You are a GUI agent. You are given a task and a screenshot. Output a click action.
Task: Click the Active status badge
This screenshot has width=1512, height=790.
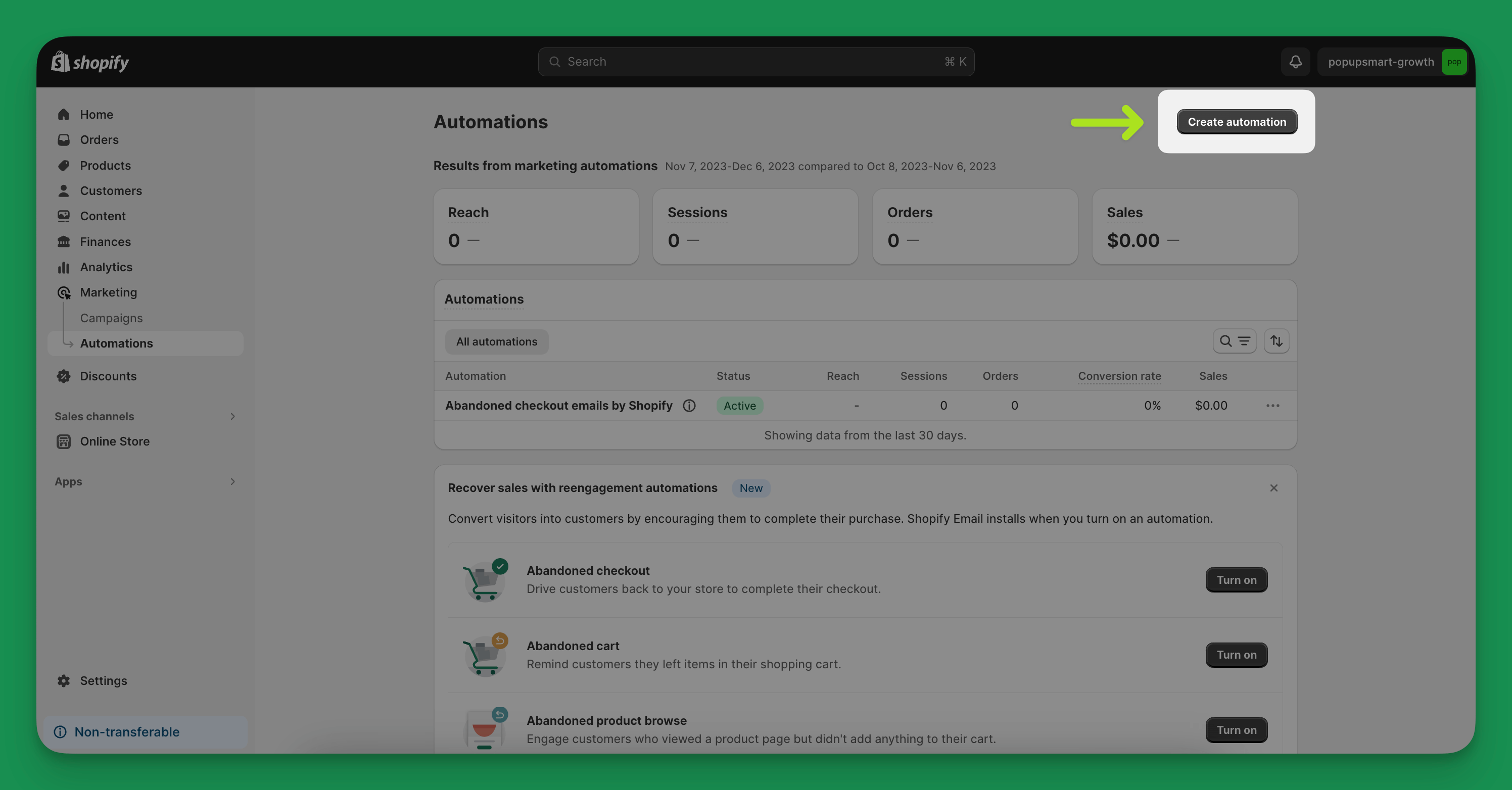click(739, 405)
